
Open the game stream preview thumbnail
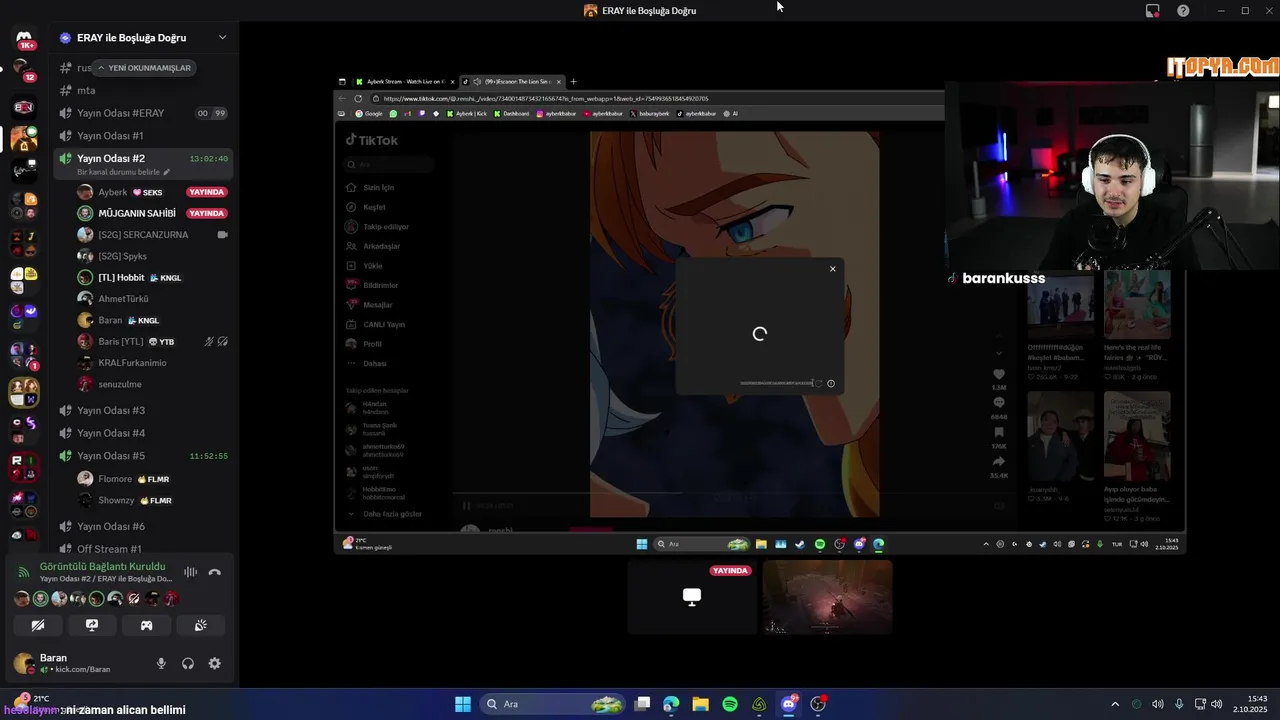pos(827,597)
